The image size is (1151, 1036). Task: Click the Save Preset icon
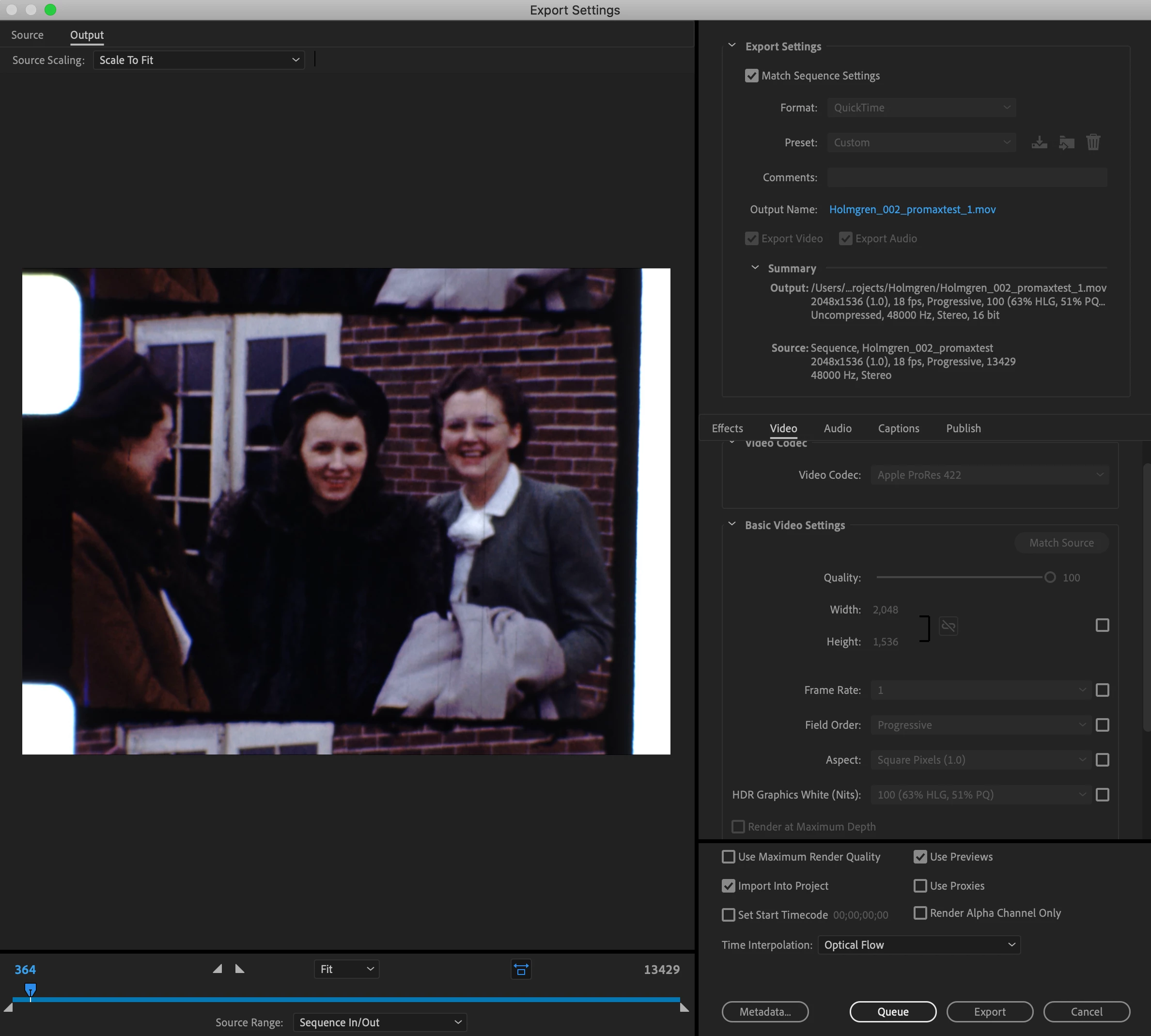pos(1039,142)
